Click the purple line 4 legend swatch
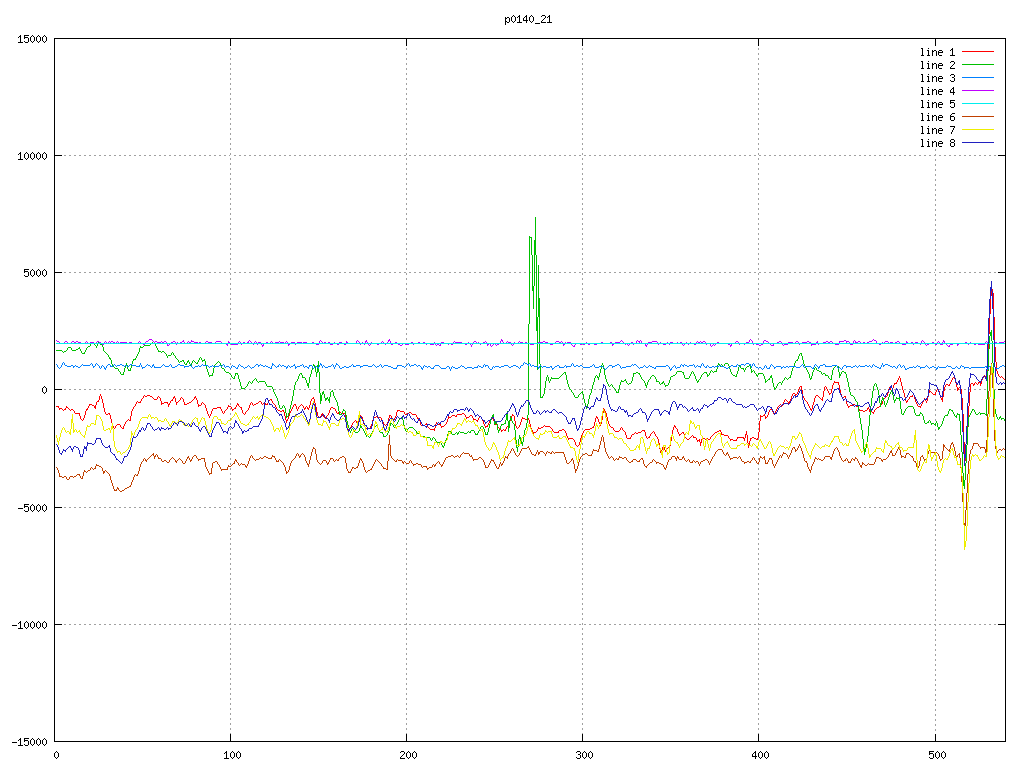Image resolution: width=1024 pixels, height=768 pixels. point(978,91)
